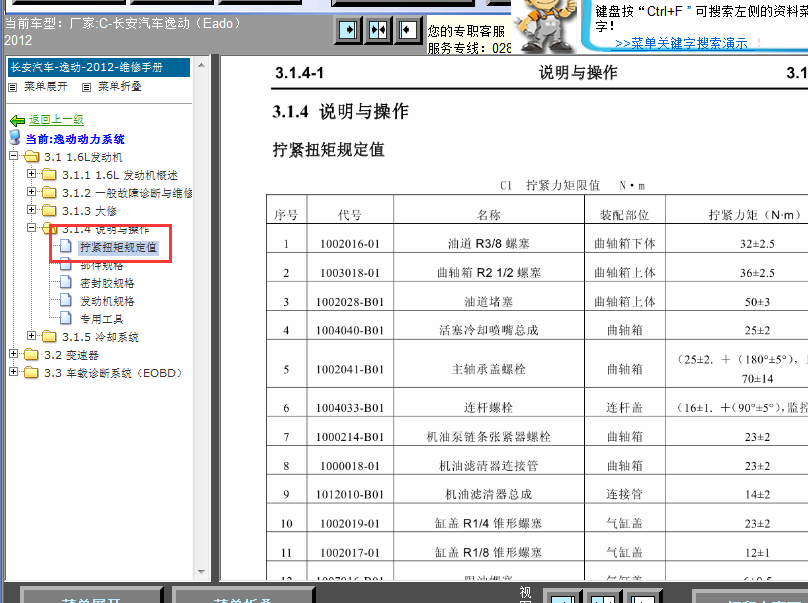808x603 pixels.
Task: Click torque value 32±2.5
Action: click(x=757, y=244)
